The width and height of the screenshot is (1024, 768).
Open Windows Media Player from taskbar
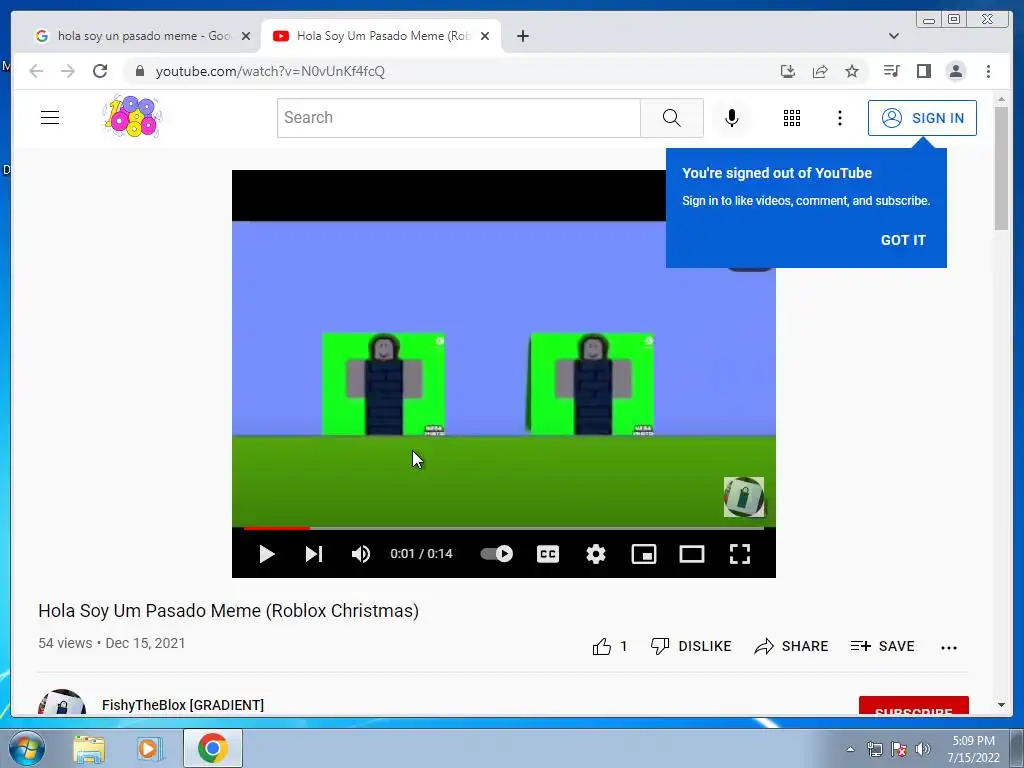tap(149, 748)
